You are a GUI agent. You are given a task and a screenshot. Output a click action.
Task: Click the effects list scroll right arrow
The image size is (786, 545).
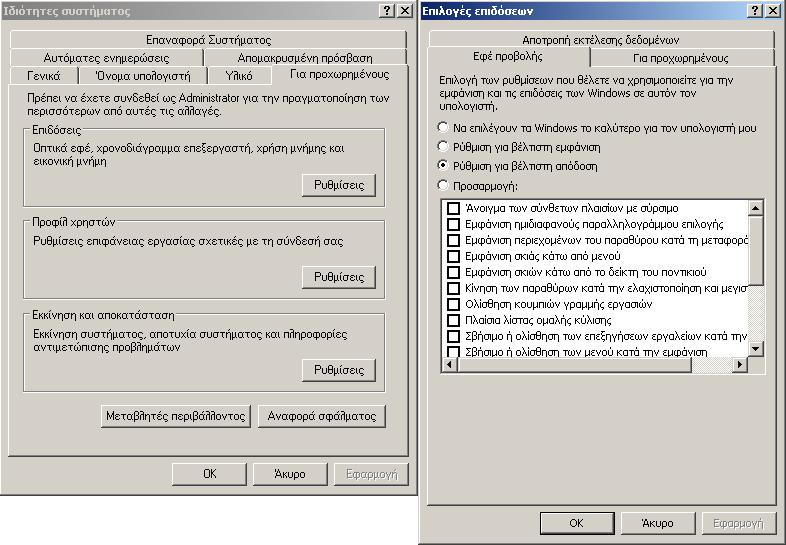(739, 365)
